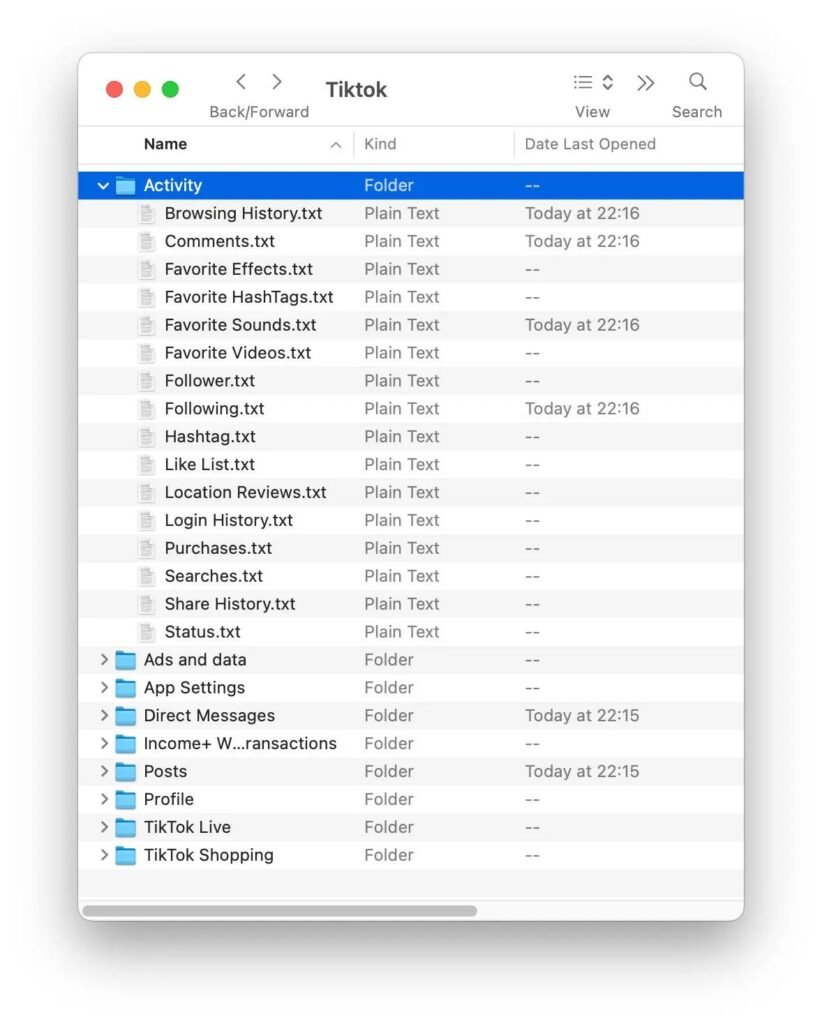Image resolution: width=822 pixels, height=1024 pixels.
Task: Expand the Ads and data folder
Action: tap(104, 660)
